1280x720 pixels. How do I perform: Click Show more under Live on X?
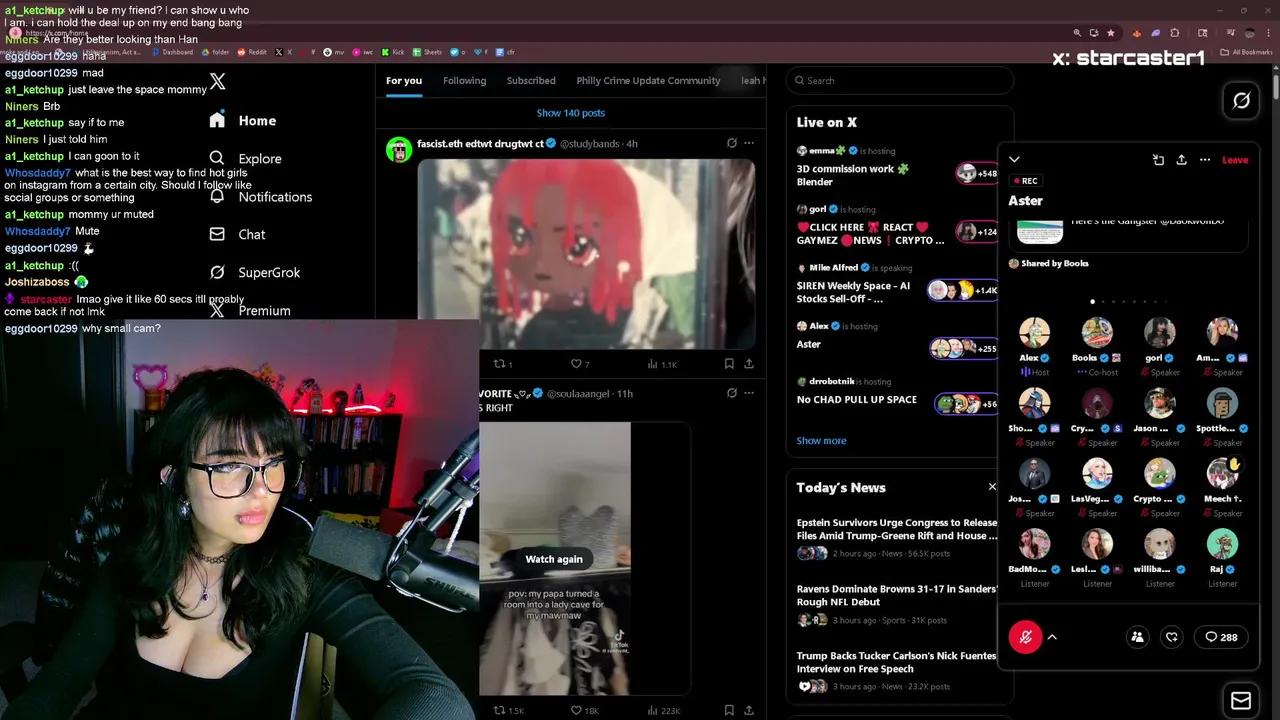point(821,441)
